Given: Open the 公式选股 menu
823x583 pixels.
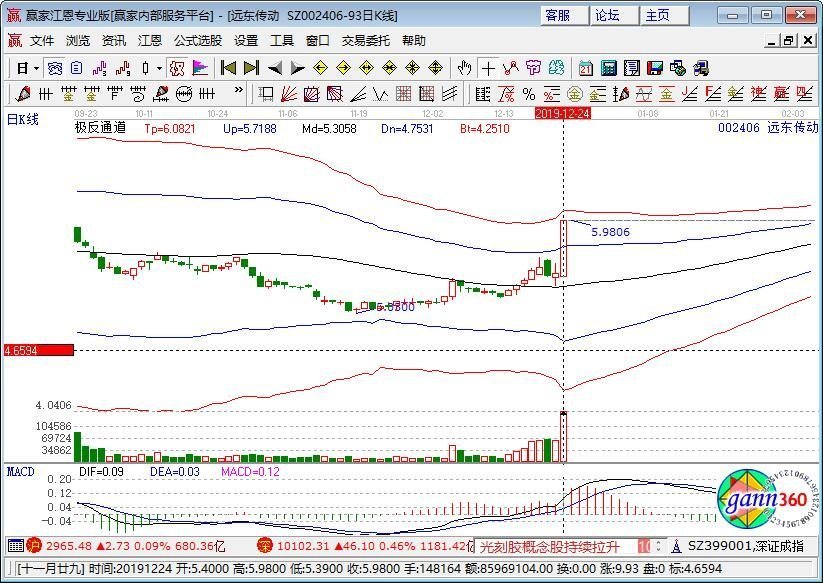Looking at the screenshot, I should [x=198, y=40].
